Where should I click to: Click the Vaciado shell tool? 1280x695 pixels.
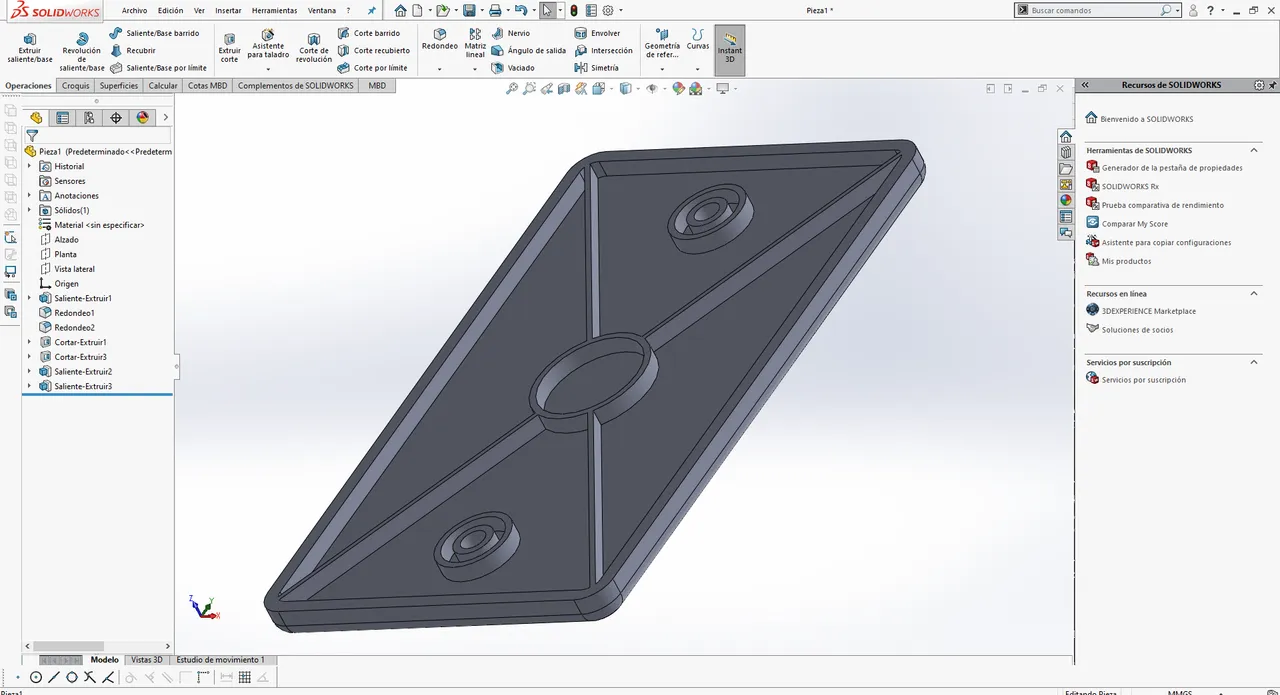tap(513, 68)
